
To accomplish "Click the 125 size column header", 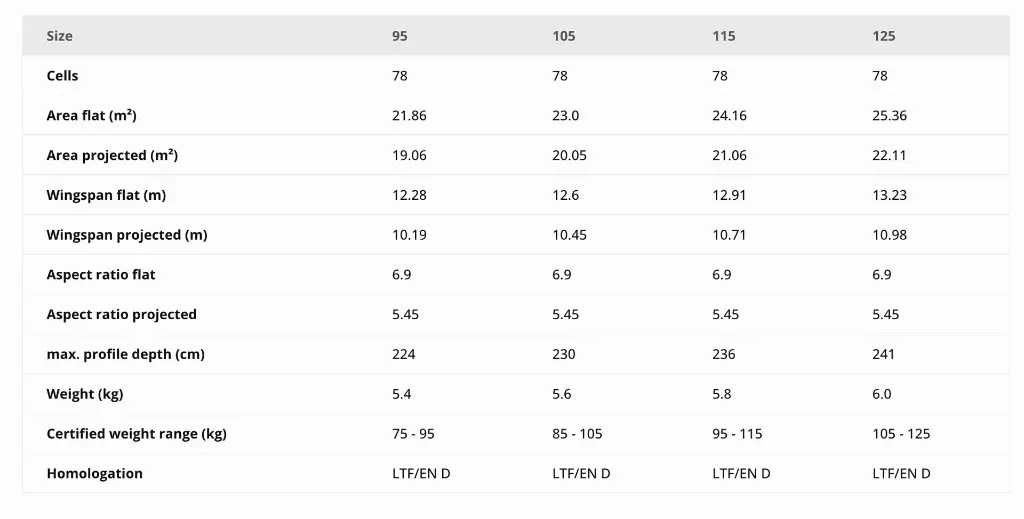I will point(884,36).
